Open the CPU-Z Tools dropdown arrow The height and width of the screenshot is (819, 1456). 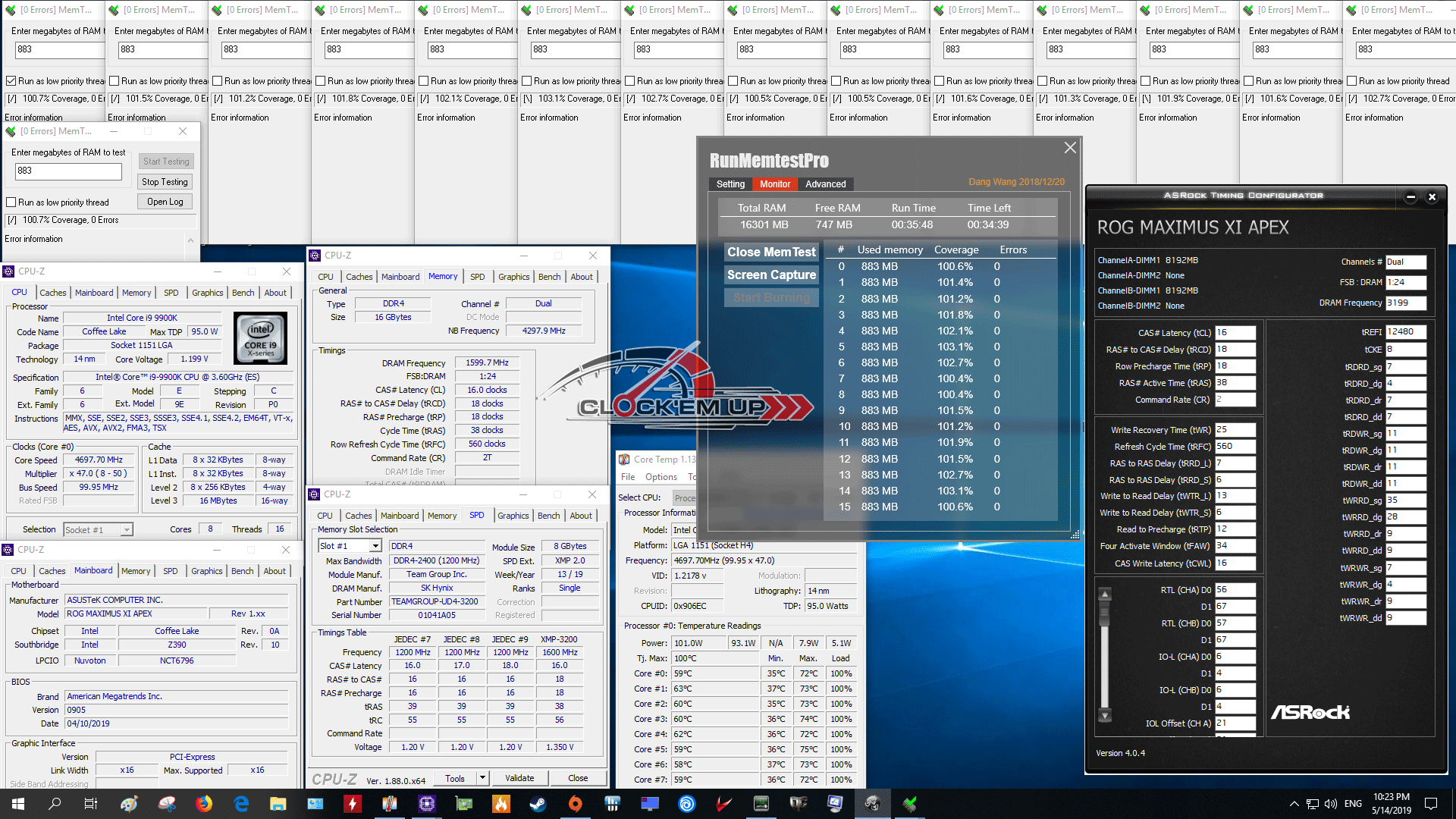click(482, 778)
